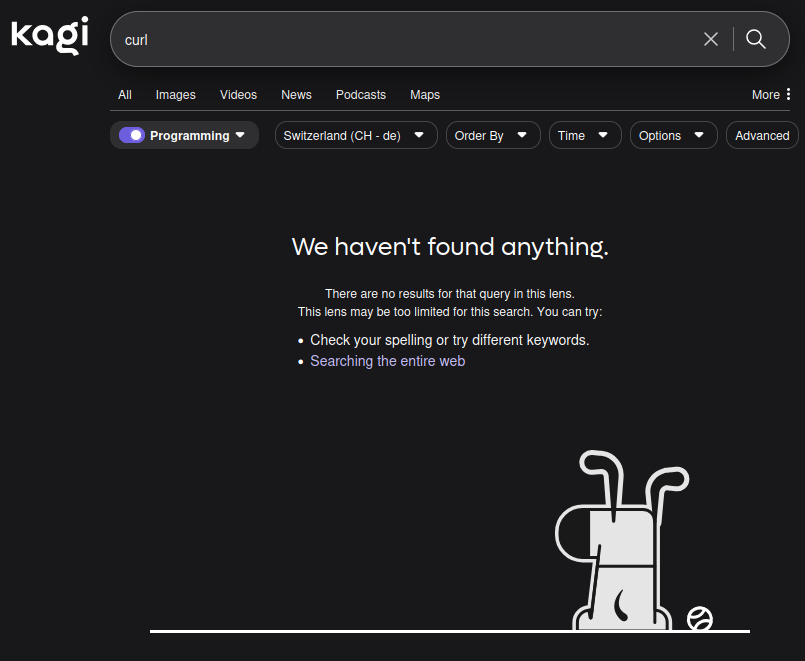The image size is (805, 661).
Task: Click the magnifying glass search icon
Action: point(756,39)
